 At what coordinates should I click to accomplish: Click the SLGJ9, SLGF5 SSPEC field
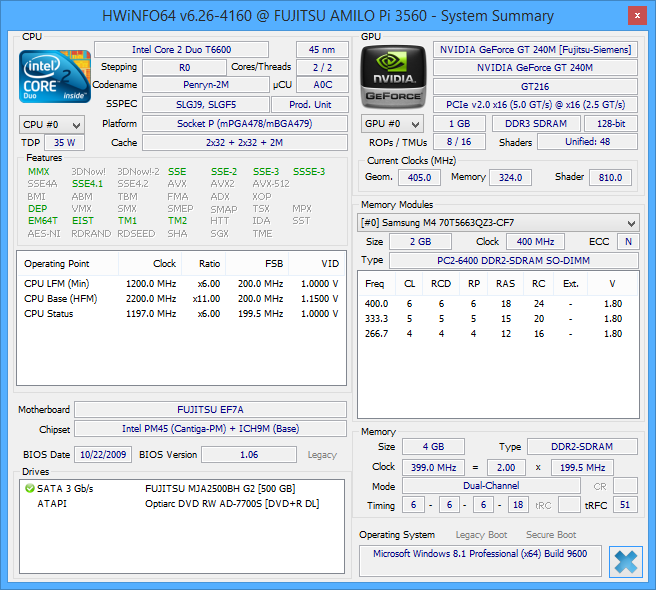205,105
